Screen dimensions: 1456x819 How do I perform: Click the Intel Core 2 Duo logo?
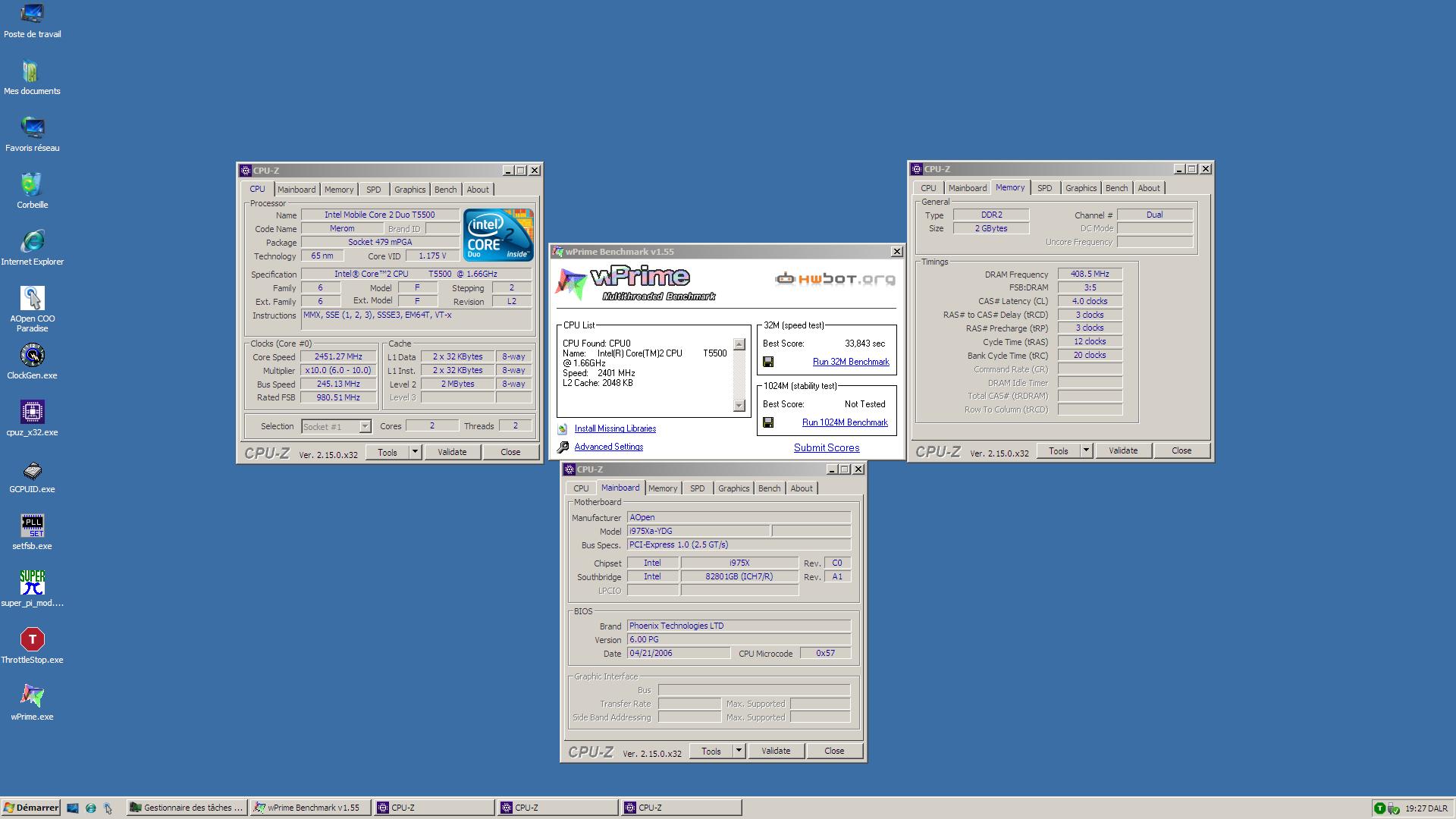click(498, 235)
